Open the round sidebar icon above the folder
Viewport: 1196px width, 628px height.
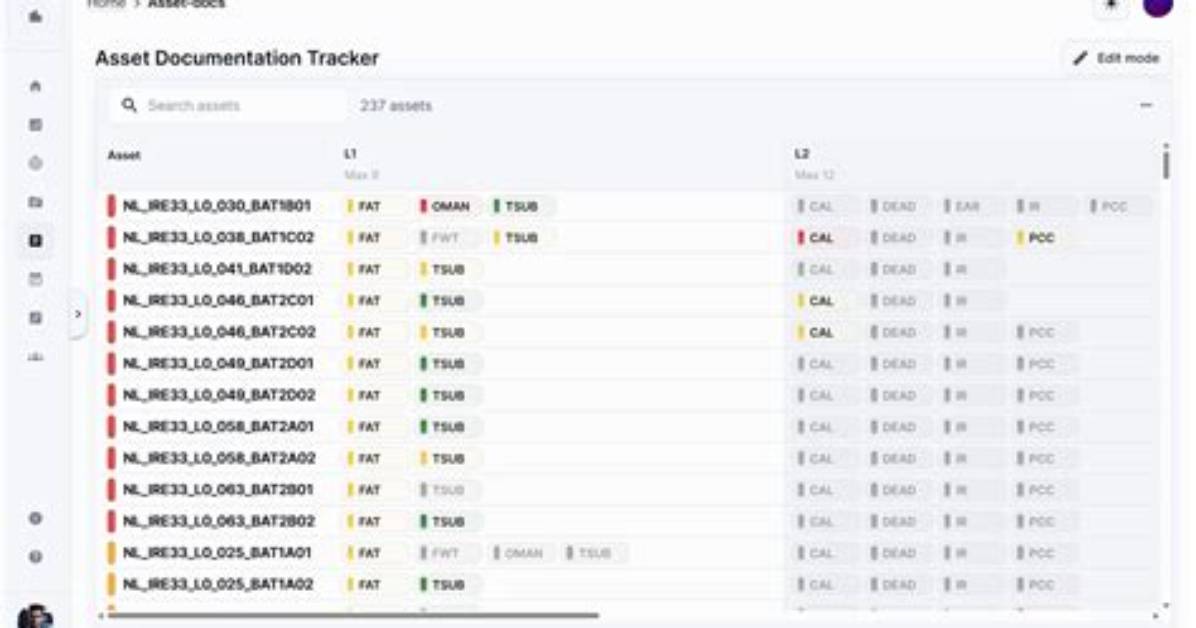pos(35,163)
